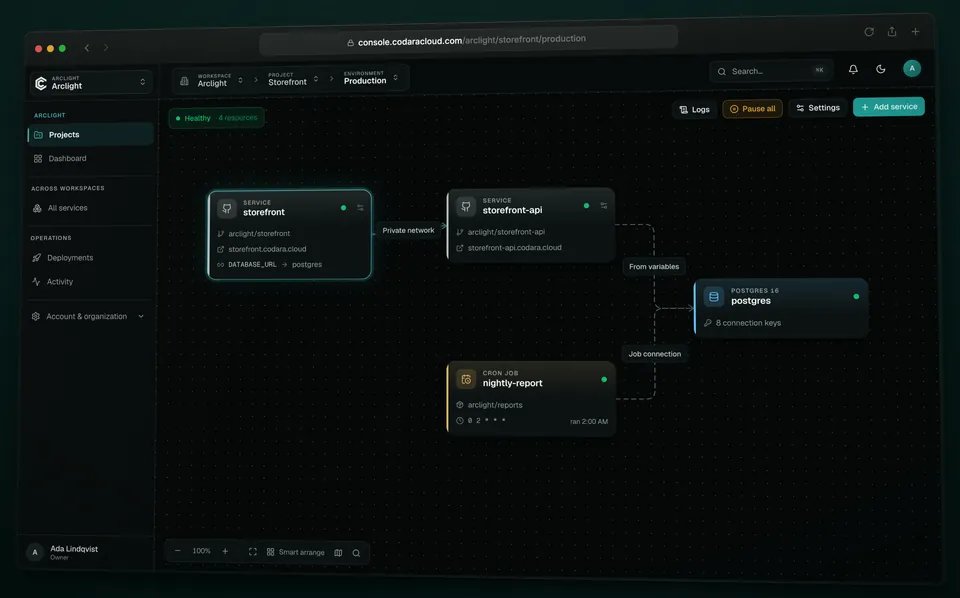Screen dimensions: 960x598
Task: Click the canvas search magnifier icon
Action: (x=356, y=553)
